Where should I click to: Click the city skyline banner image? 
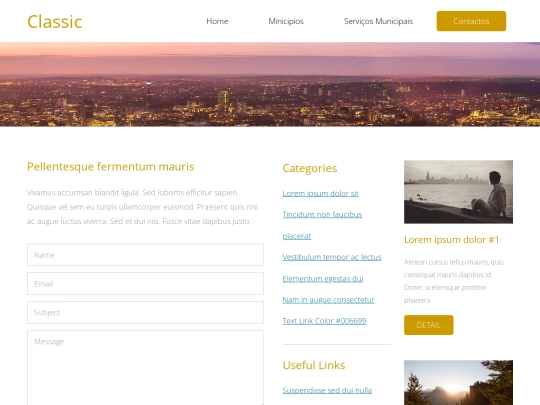[270, 84]
